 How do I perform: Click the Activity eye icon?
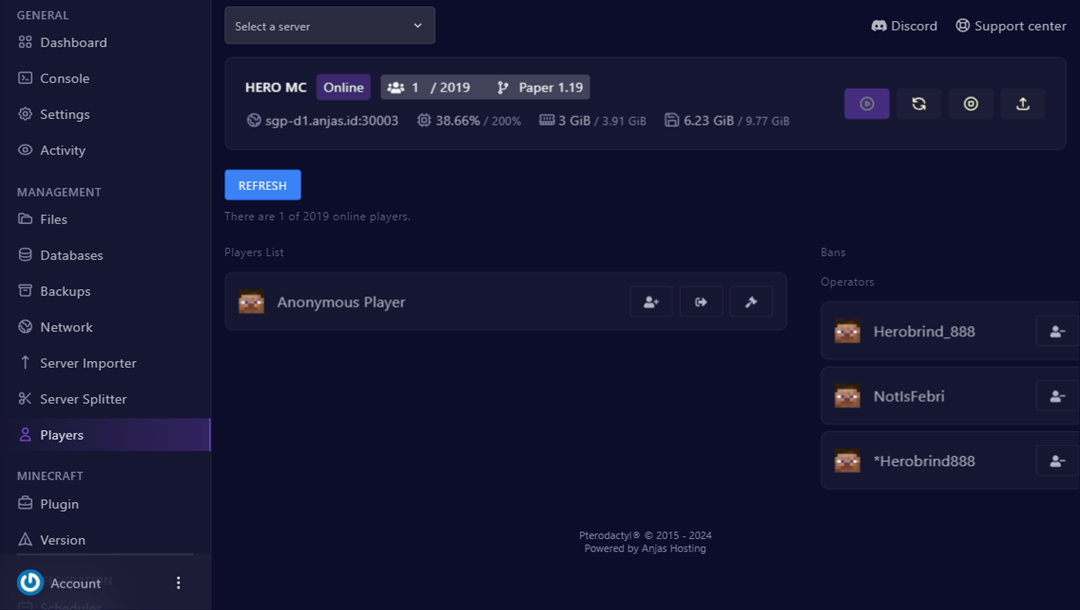click(25, 149)
